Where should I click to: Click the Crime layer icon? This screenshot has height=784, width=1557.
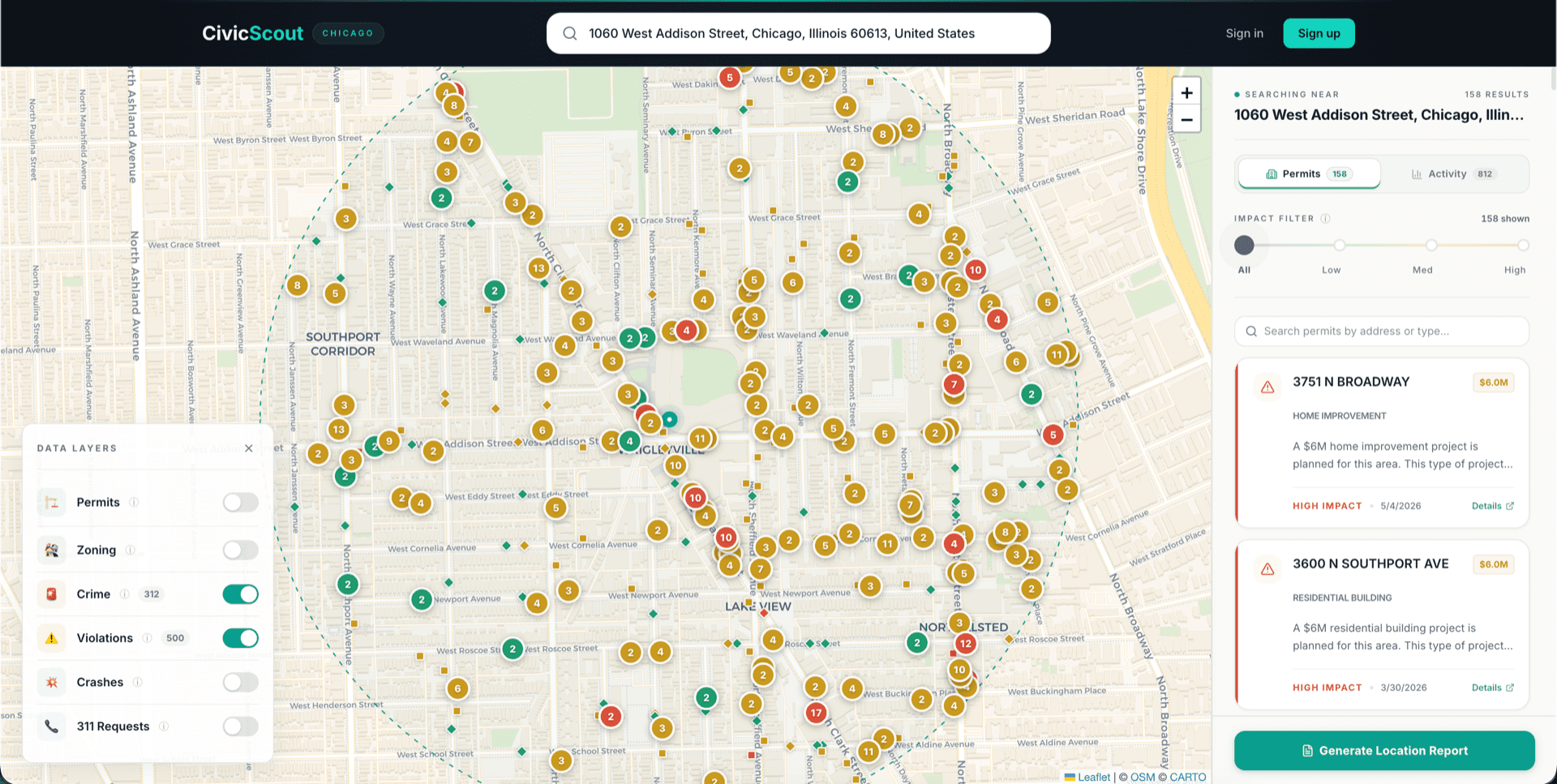pyautogui.click(x=51, y=594)
